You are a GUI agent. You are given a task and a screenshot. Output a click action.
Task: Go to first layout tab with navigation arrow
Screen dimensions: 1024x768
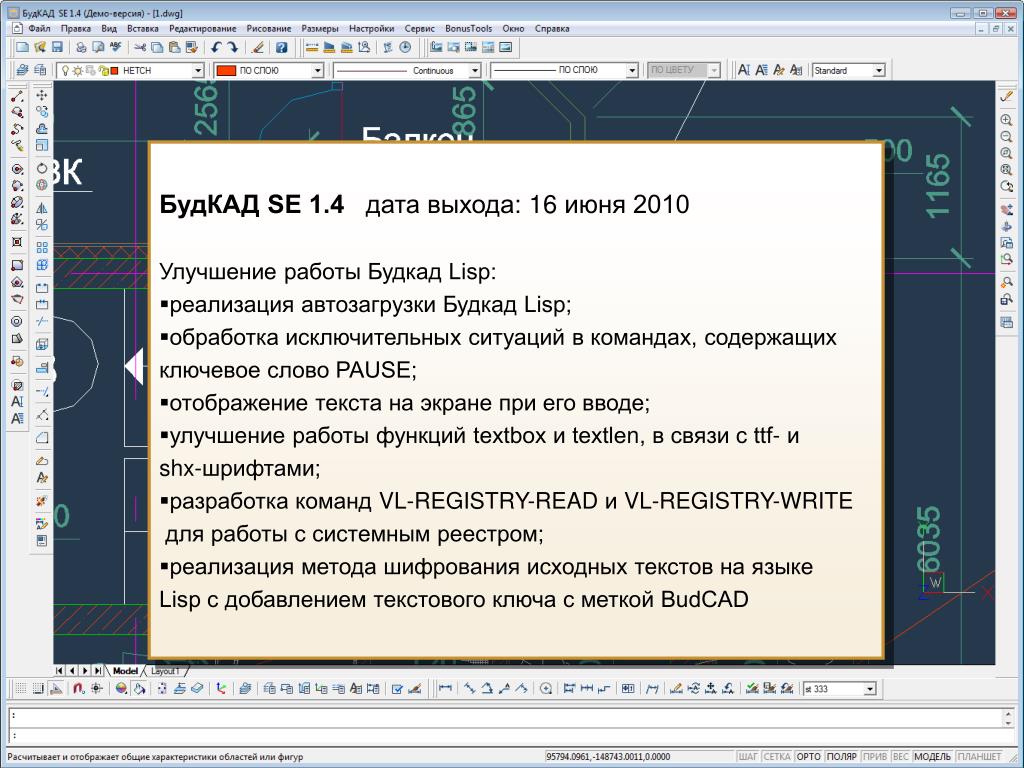[x=59, y=671]
